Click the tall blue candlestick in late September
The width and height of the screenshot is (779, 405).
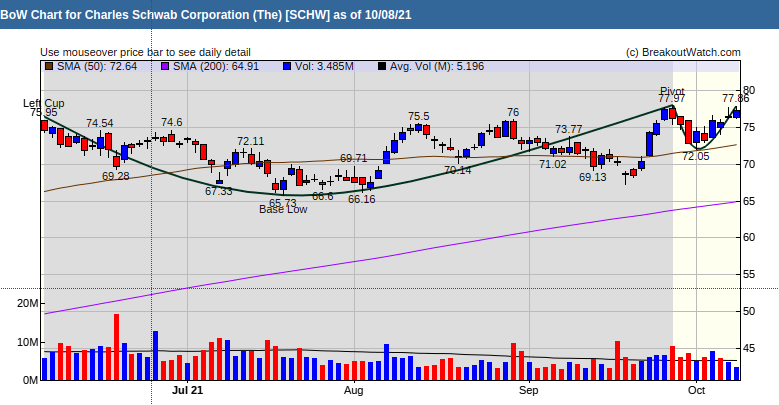click(649, 144)
